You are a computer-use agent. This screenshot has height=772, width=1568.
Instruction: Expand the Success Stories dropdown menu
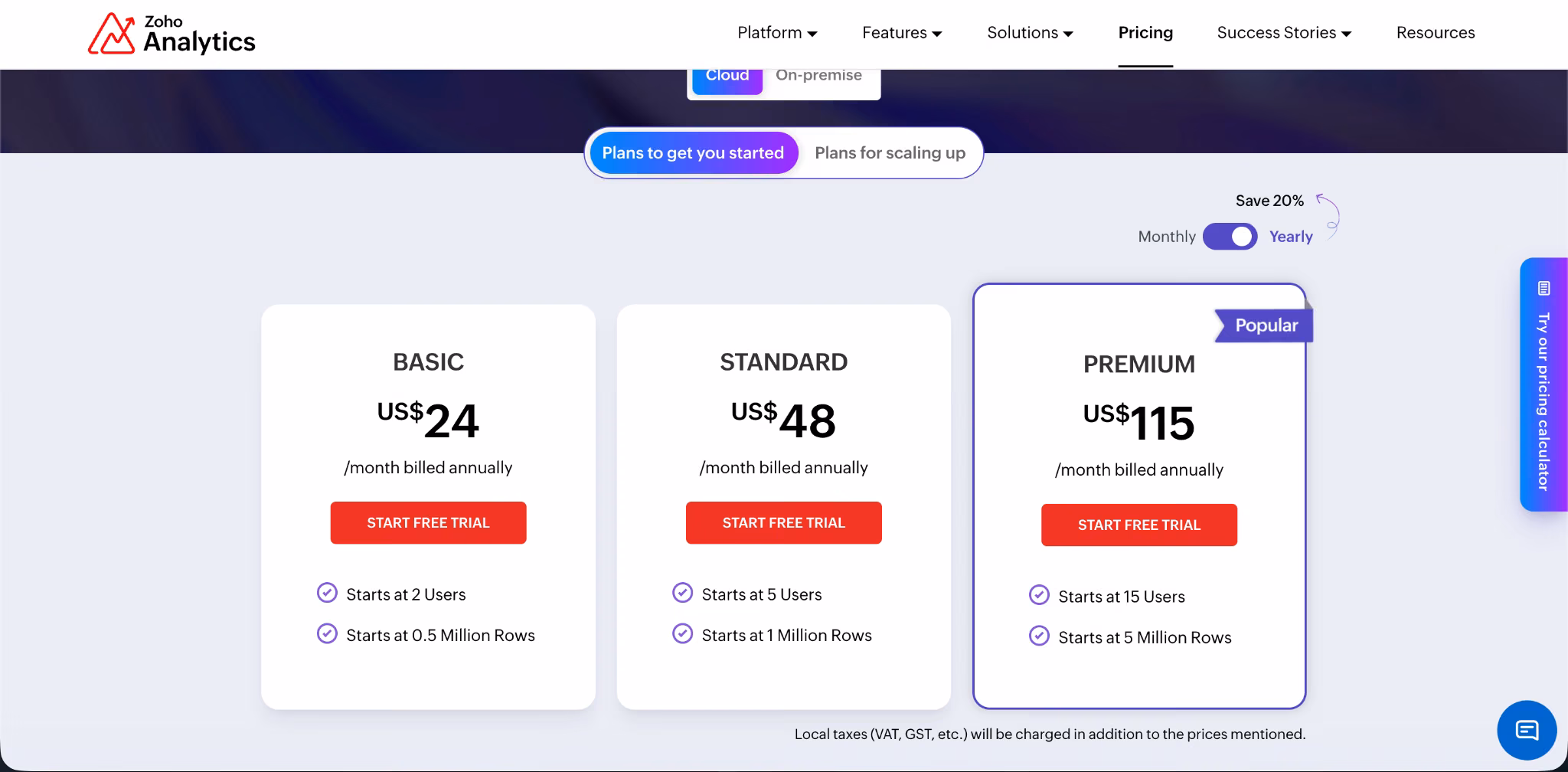[1284, 33]
